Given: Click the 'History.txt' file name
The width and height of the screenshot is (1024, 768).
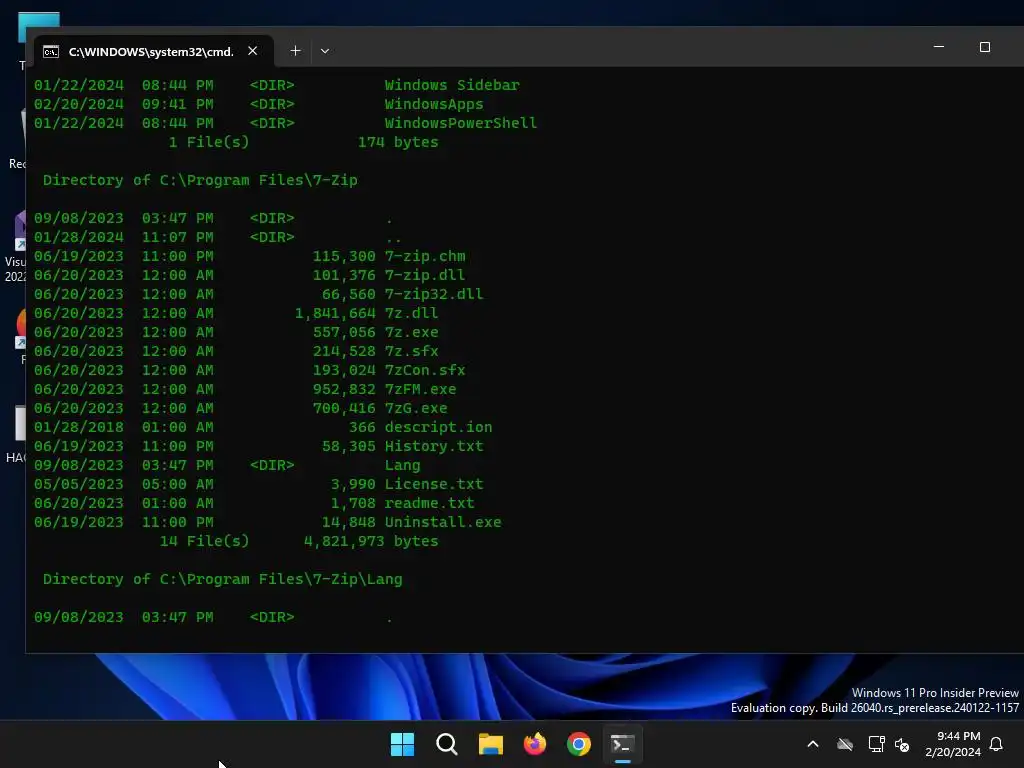Looking at the screenshot, I should (x=434, y=446).
